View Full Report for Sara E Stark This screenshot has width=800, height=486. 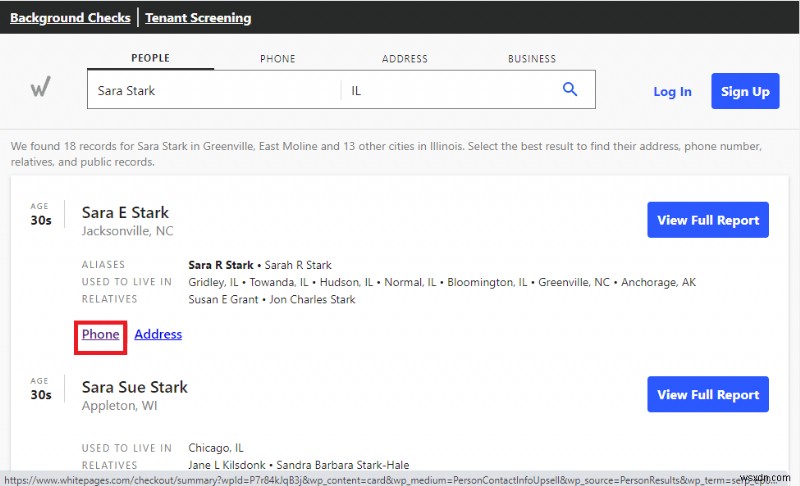coord(708,220)
